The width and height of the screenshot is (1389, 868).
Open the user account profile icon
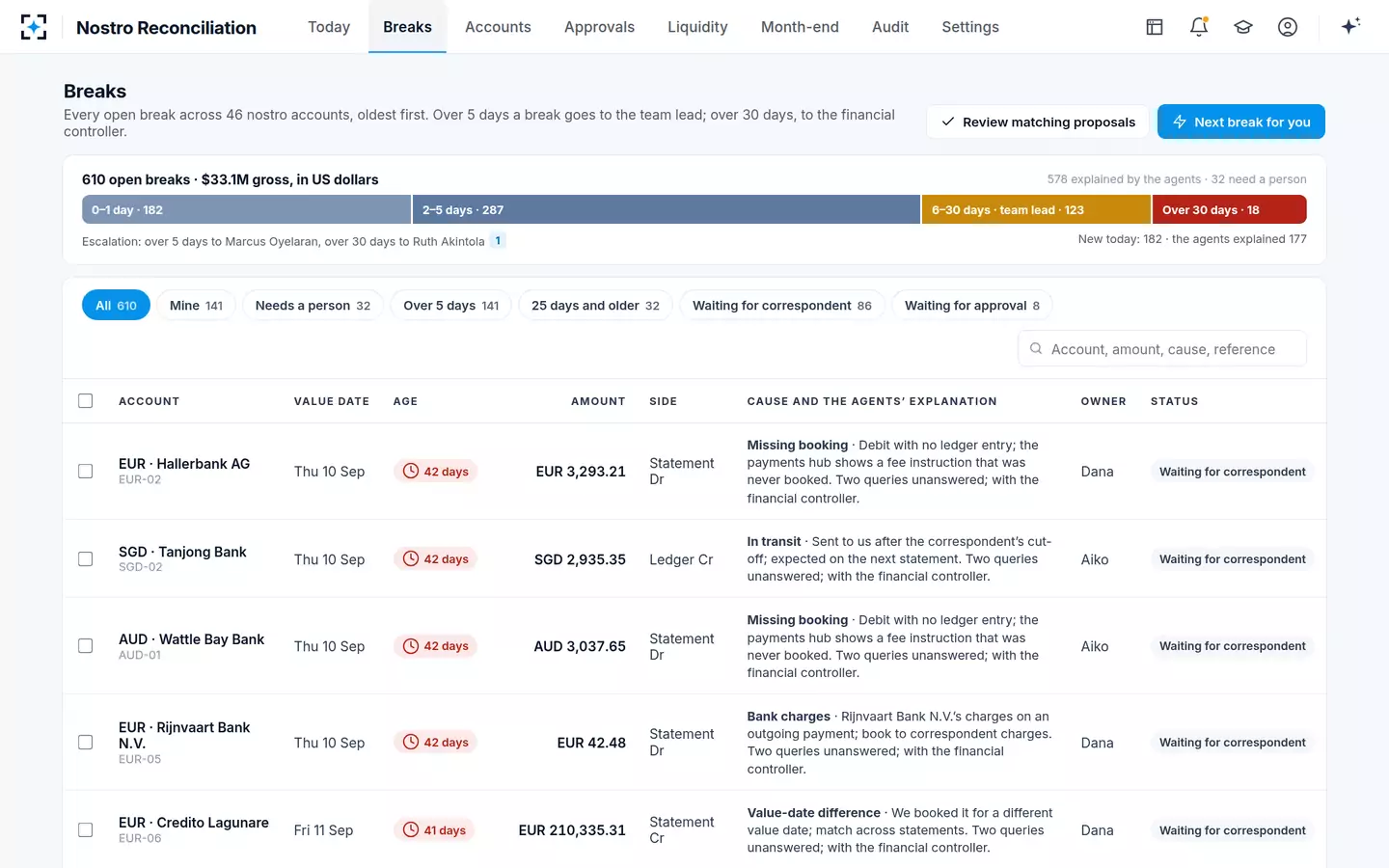click(x=1288, y=27)
